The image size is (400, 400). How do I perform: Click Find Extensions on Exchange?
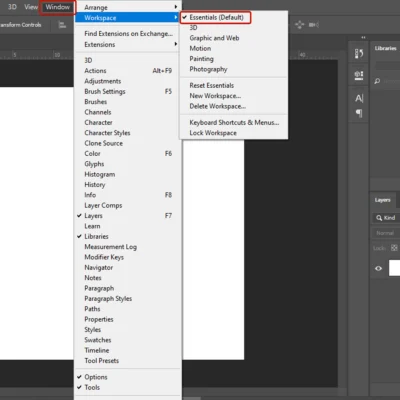(128, 34)
